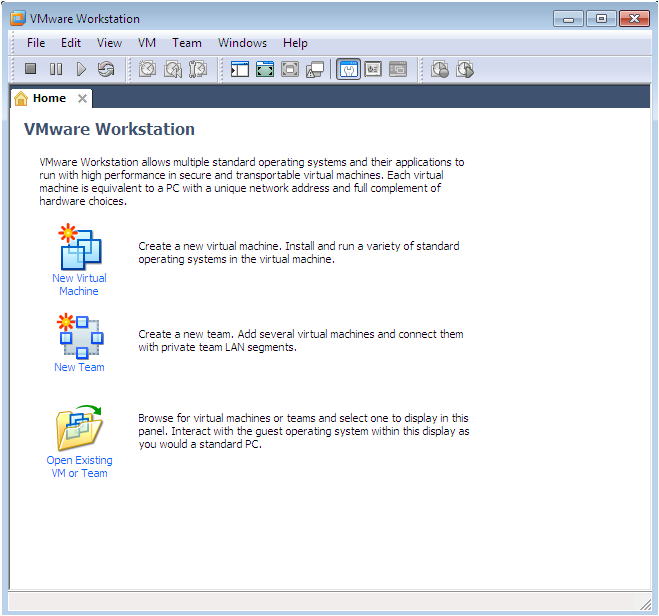Select the Console view icon

click(x=398, y=69)
